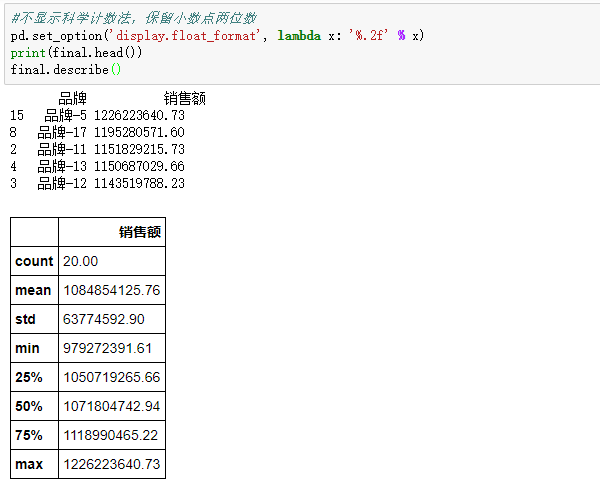Click the value 1226223640.73 in row 15
The width and height of the screenshot is (600, 482).
(x=139, y=115)
